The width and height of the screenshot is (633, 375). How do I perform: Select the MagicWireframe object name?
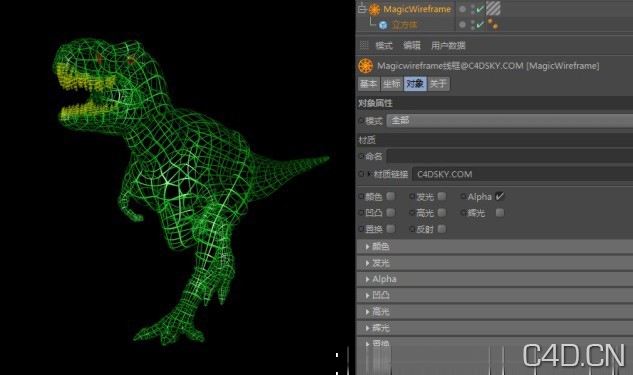417,9
